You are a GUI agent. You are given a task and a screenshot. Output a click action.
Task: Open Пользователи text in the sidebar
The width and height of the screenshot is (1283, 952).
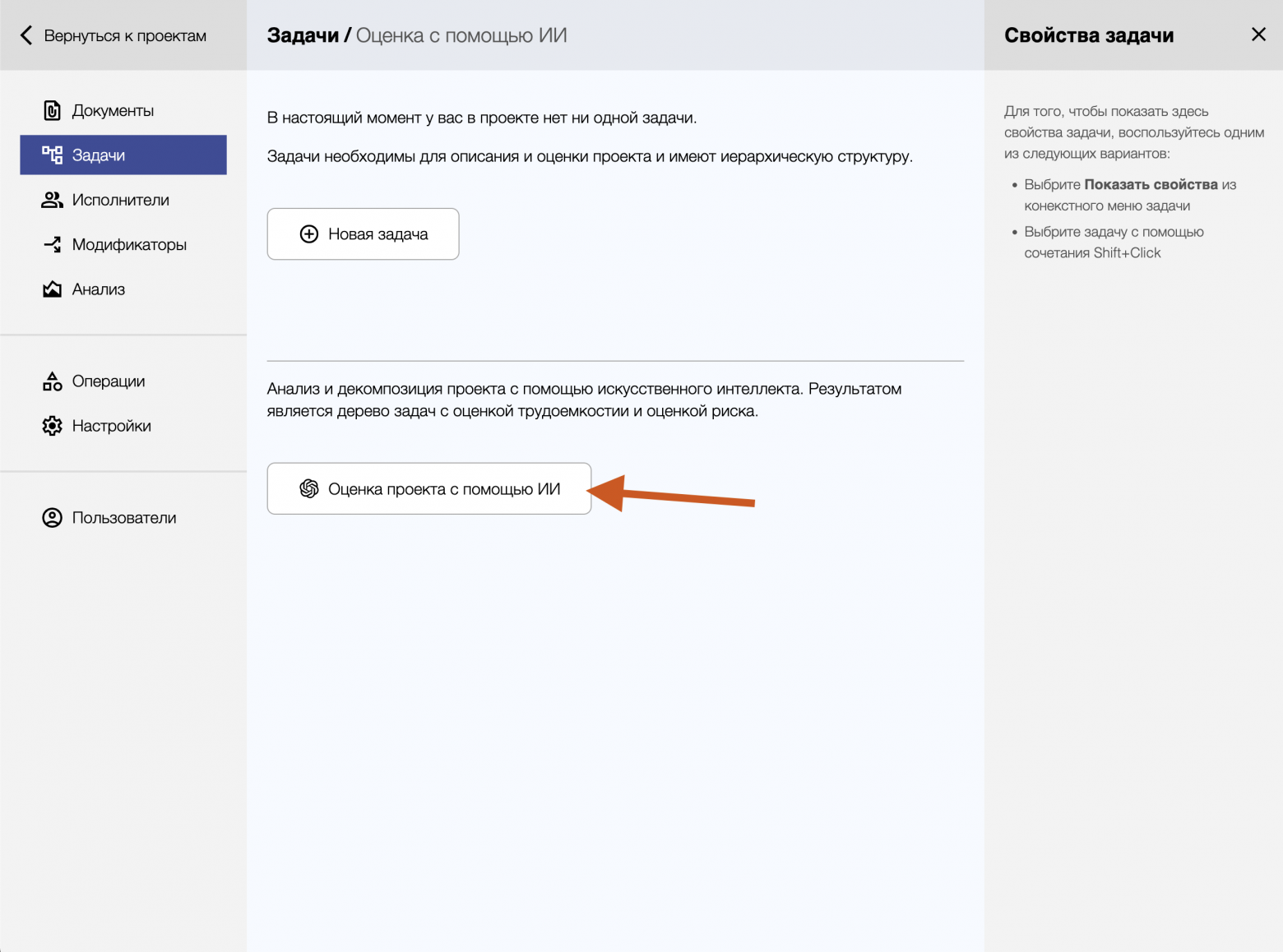[124, 518]
